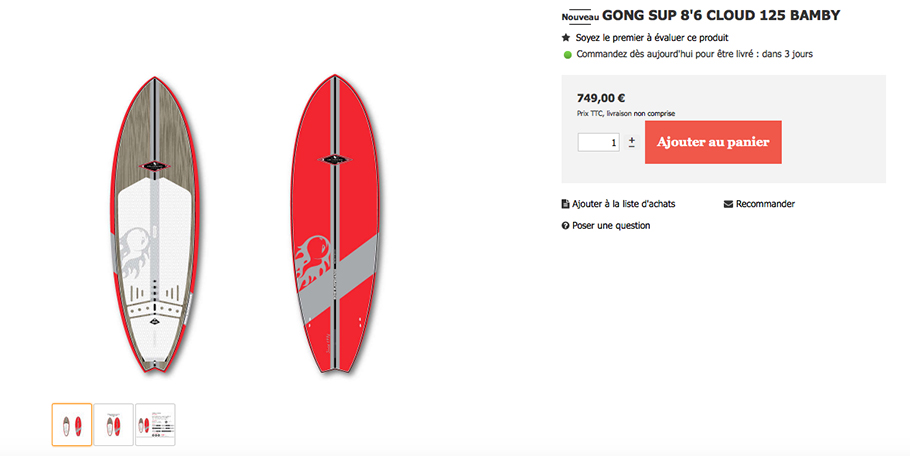Click the green availability dot
Screen dimensions: 910x456
568,55
